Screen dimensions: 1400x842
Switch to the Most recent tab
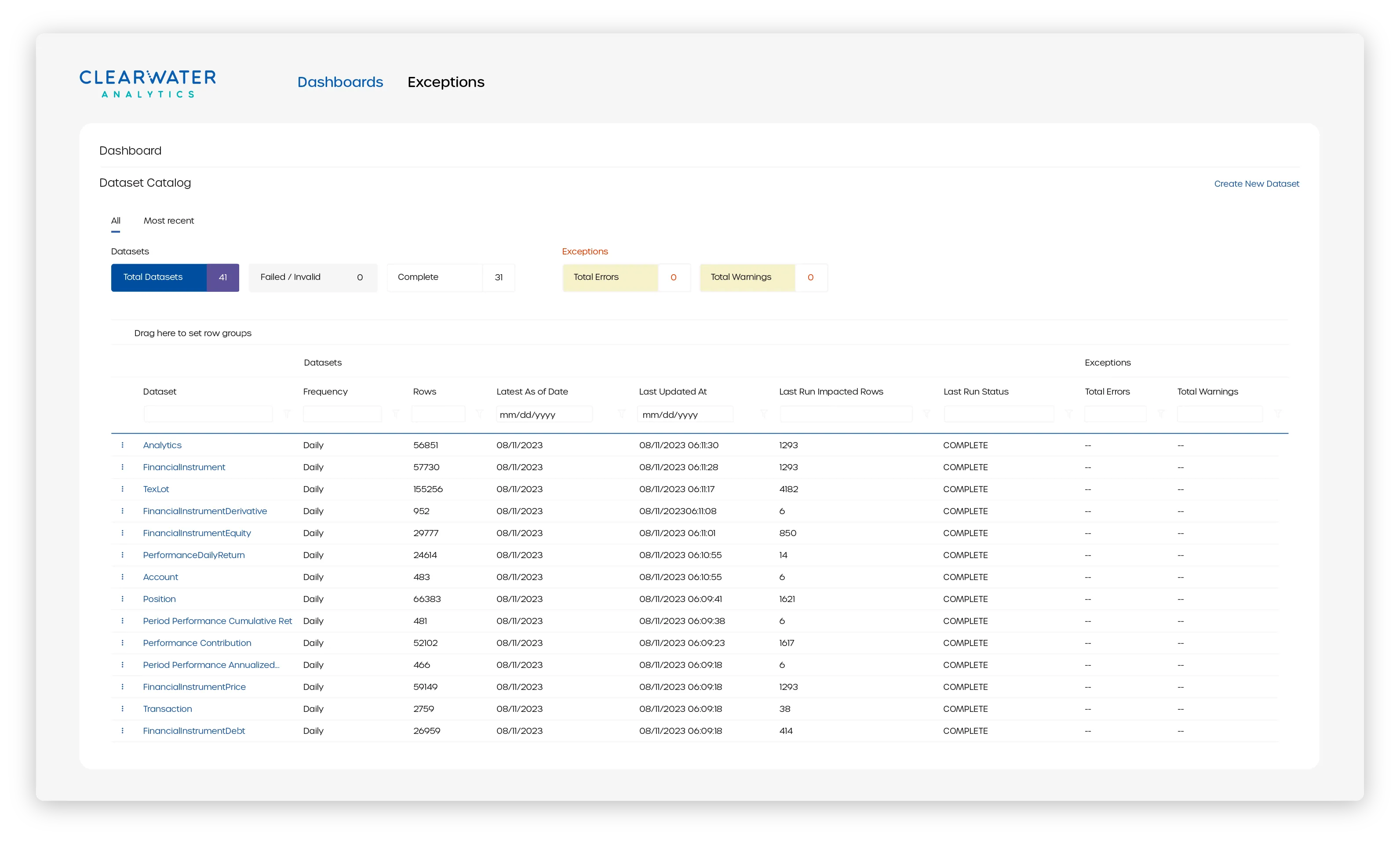coord(168,221)
